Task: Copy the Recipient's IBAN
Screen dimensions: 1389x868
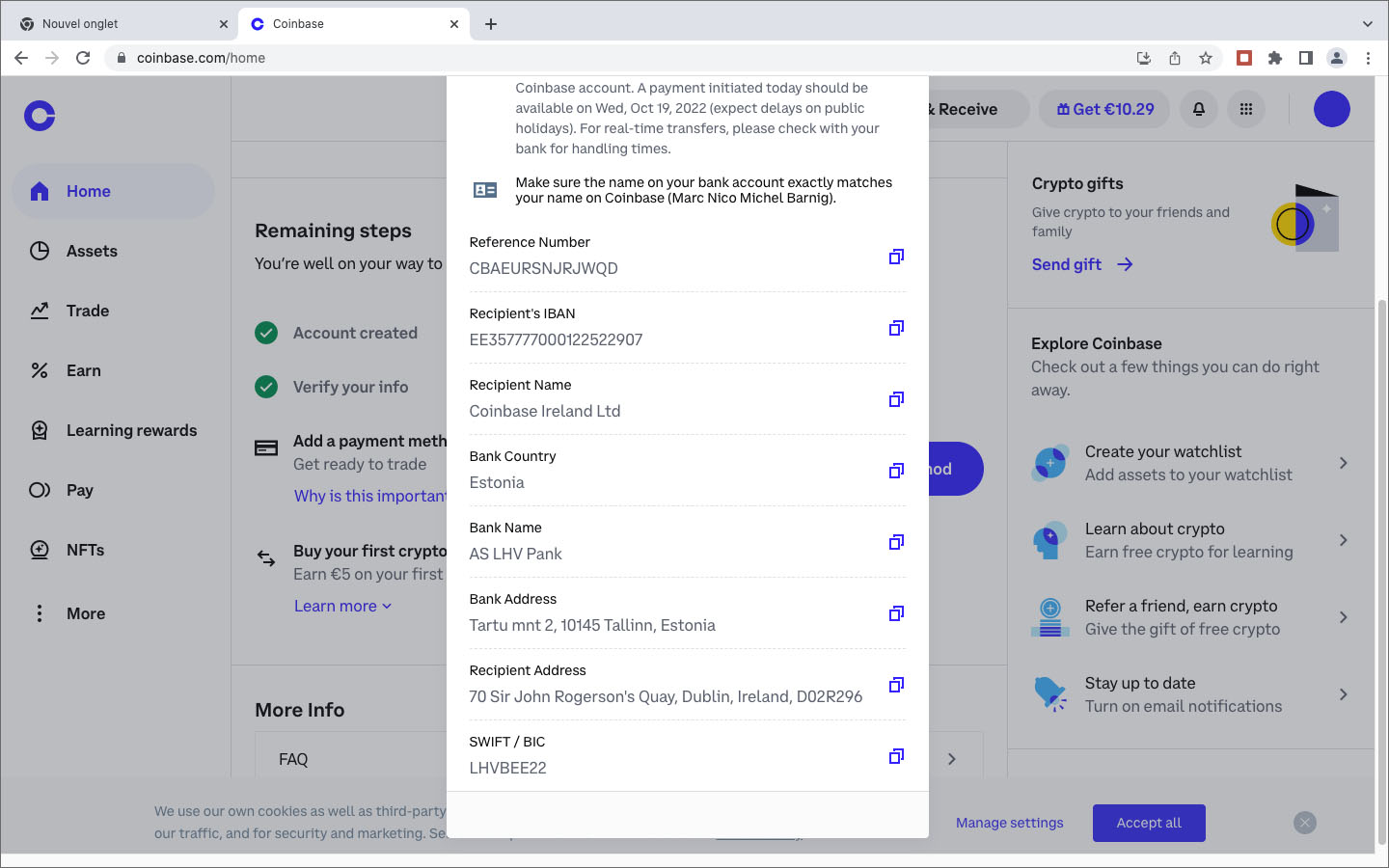Action: [896, 328]
